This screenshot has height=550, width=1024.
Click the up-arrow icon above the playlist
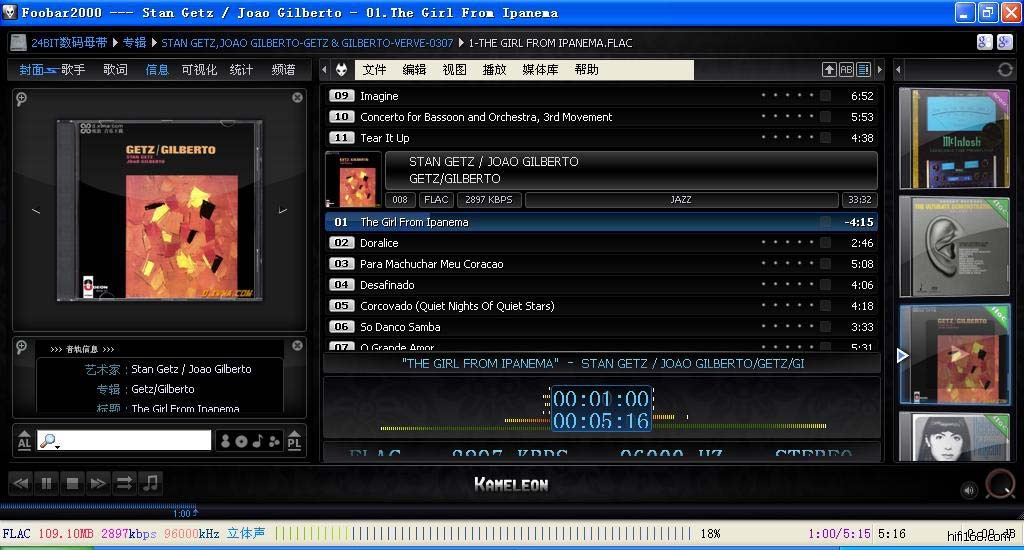point(829,70)
